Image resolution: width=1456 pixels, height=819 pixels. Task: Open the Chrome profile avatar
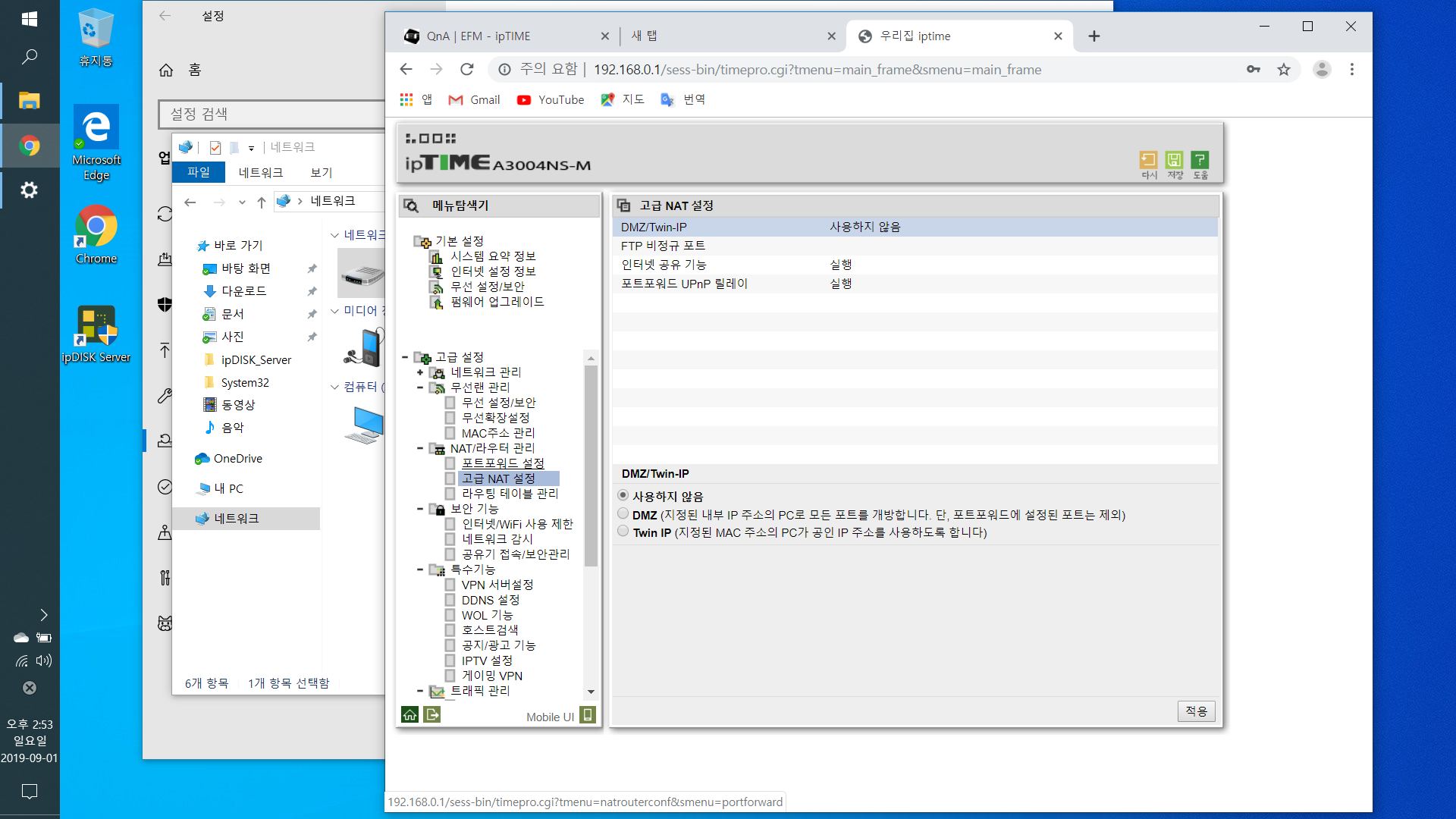pyautogui.click(x=1322, y=70)
